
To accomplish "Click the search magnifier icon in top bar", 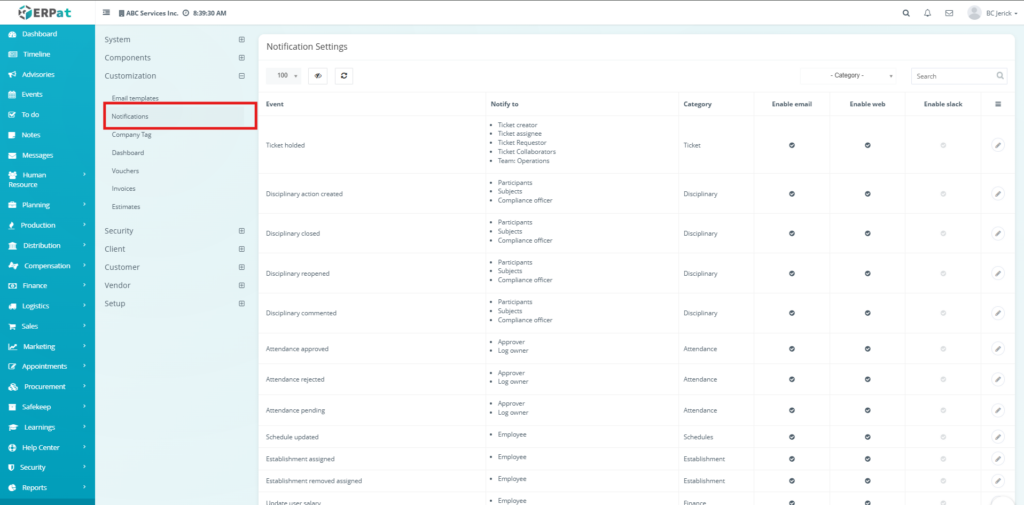I will [x=906, y=13].
